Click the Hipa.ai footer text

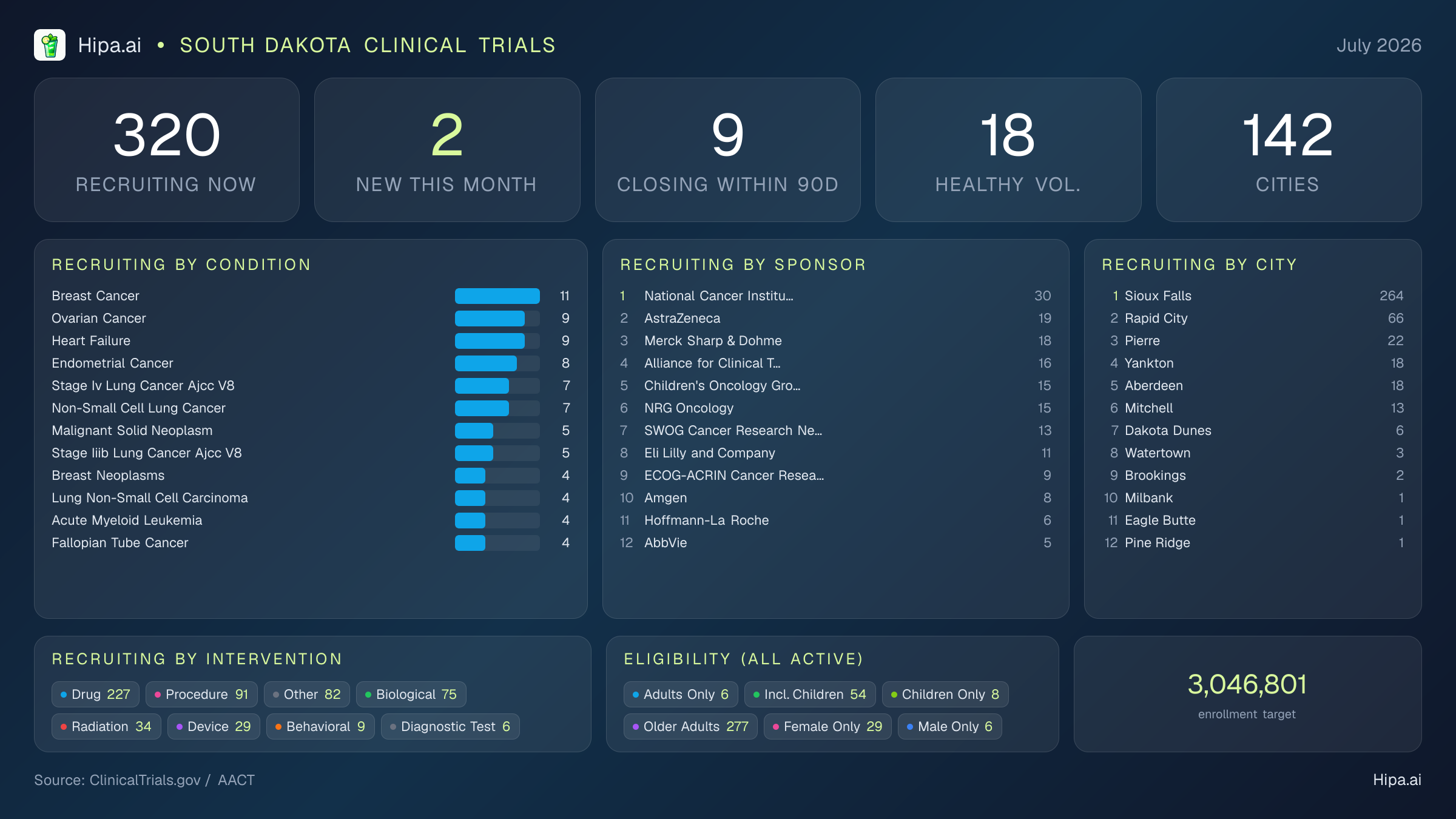pos(1397,780)
